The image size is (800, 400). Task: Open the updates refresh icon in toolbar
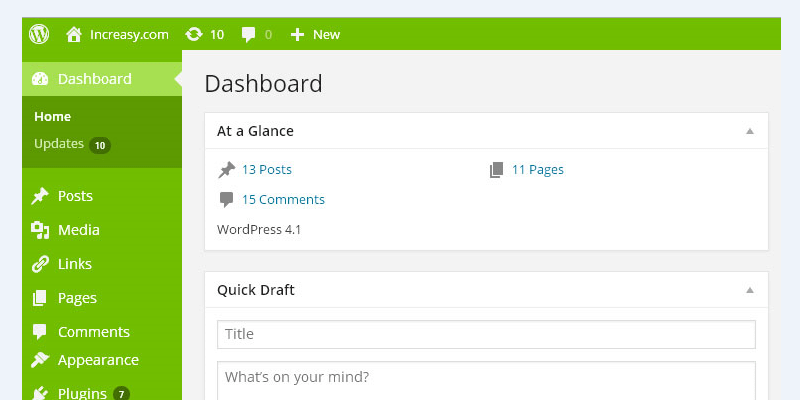(194, 34)
